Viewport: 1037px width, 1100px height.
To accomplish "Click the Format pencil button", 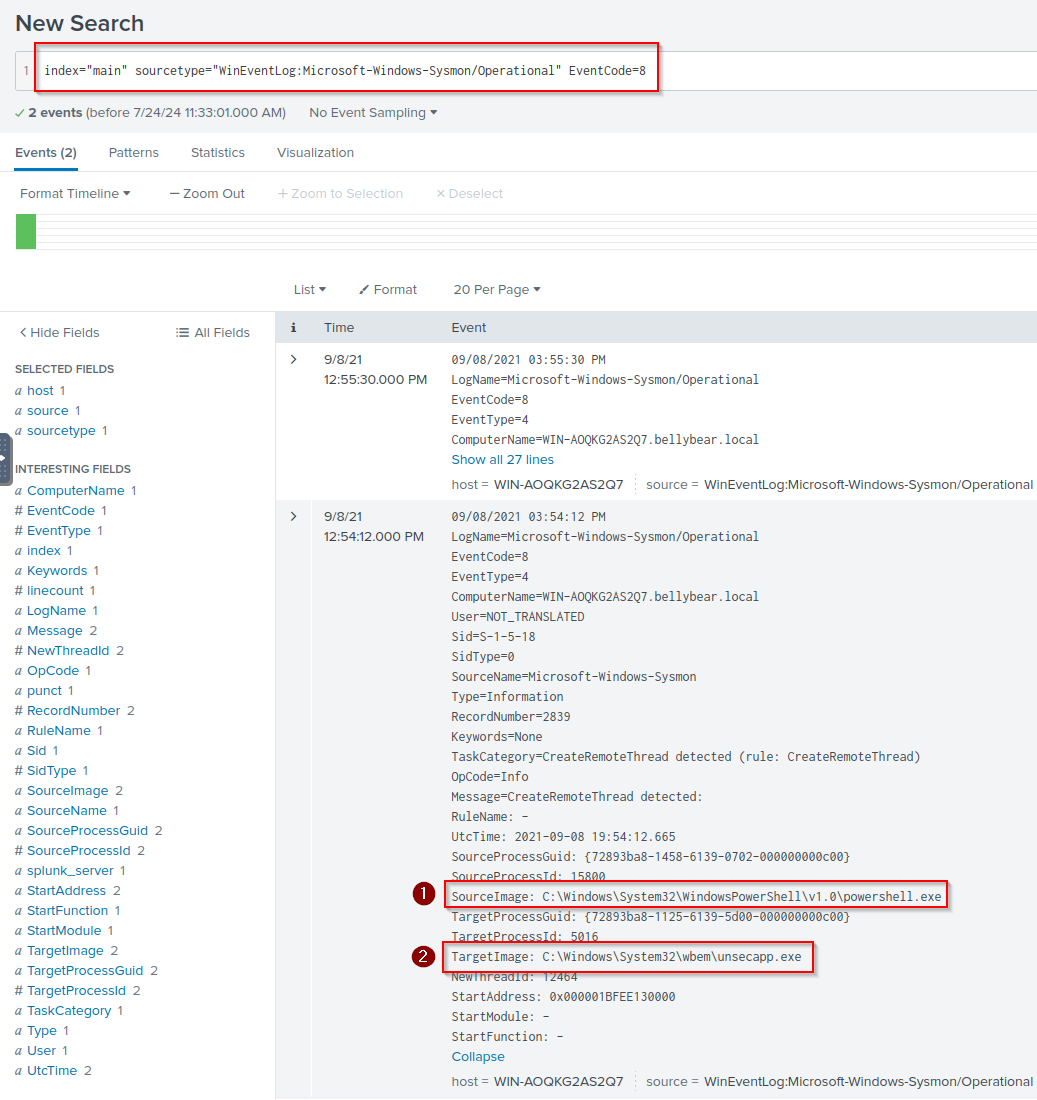I will coord(388,290).
